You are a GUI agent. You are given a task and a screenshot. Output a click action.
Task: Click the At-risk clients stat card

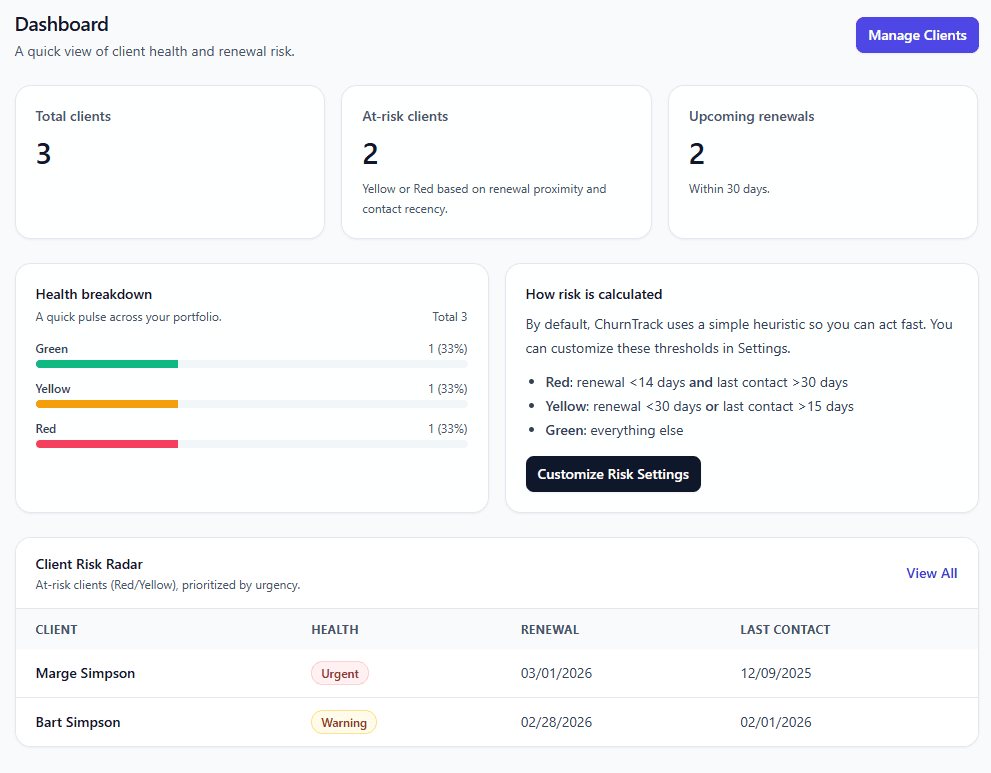pyautogui.click(x=496, y=161)
